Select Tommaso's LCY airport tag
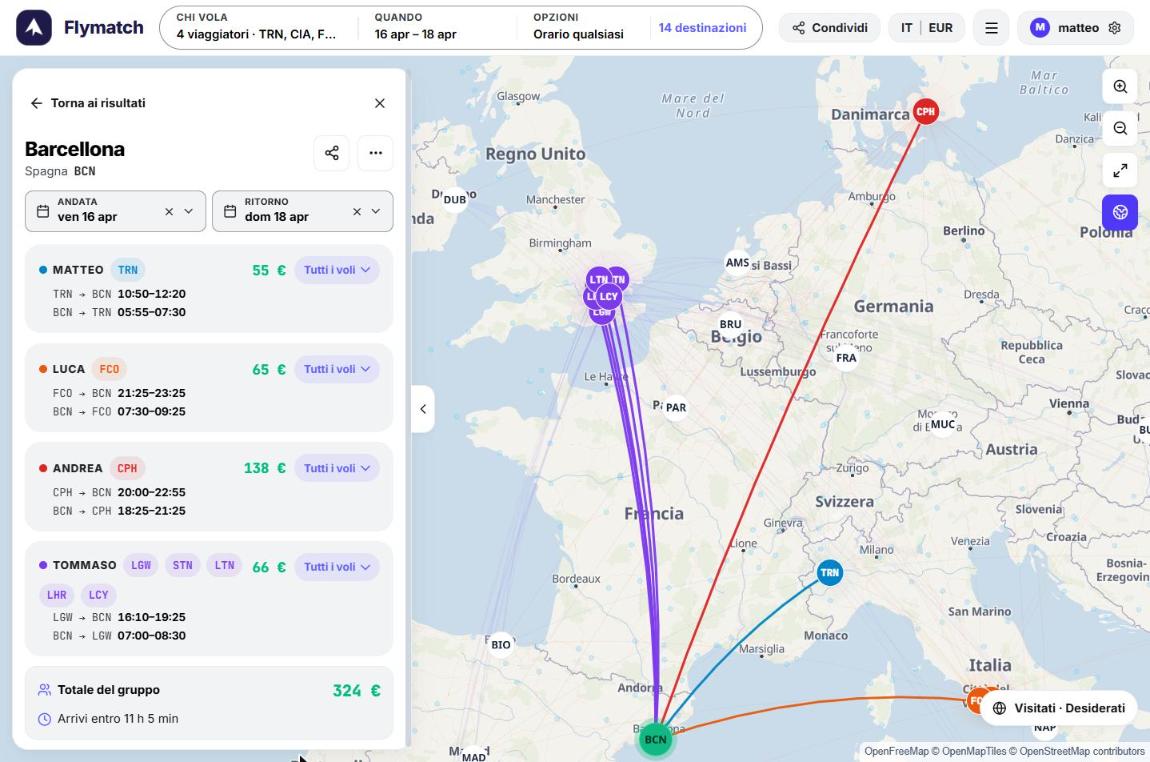1150x762 pixels. click(x=98, y=595)
